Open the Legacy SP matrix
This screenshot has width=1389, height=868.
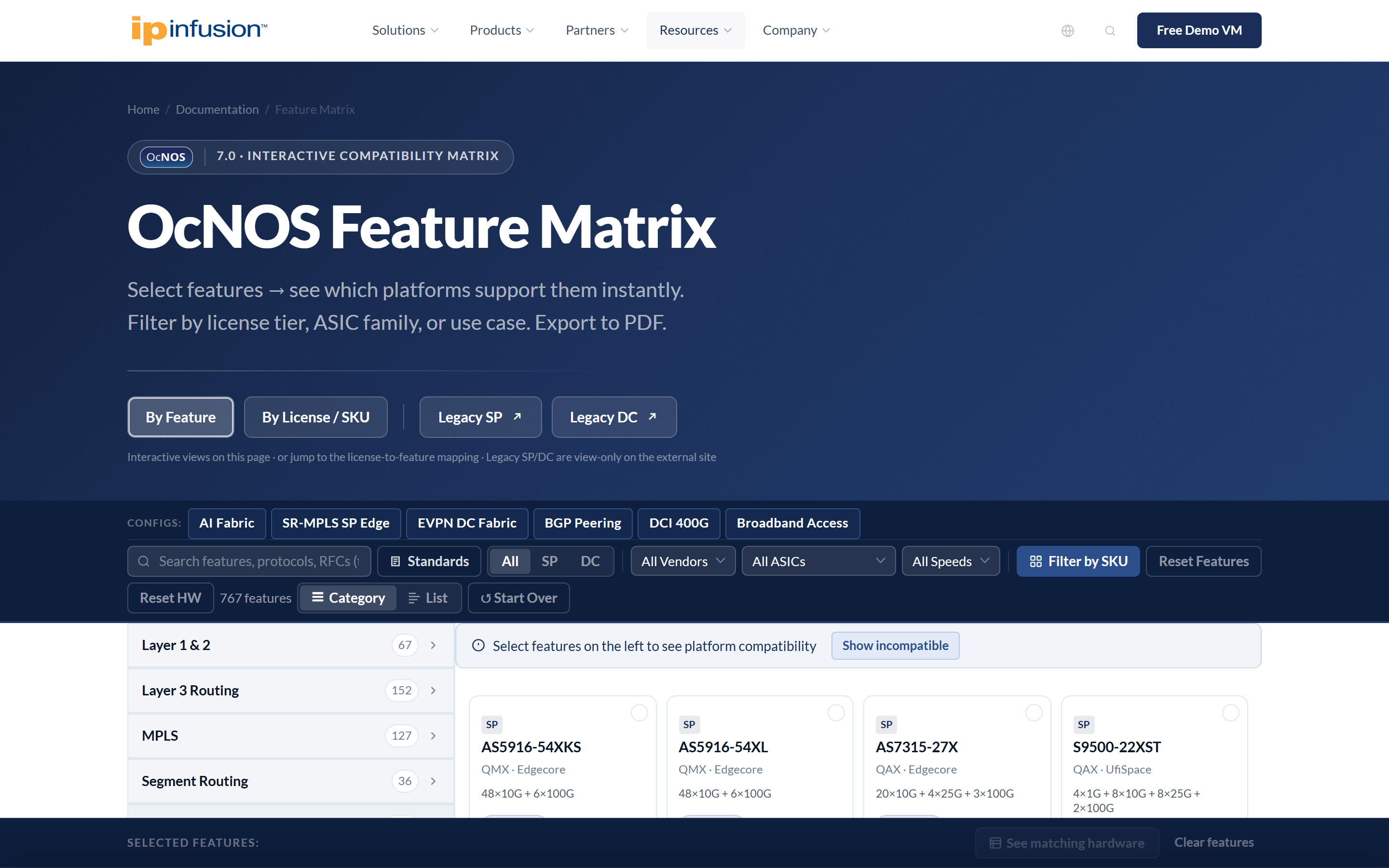point(480,417)
